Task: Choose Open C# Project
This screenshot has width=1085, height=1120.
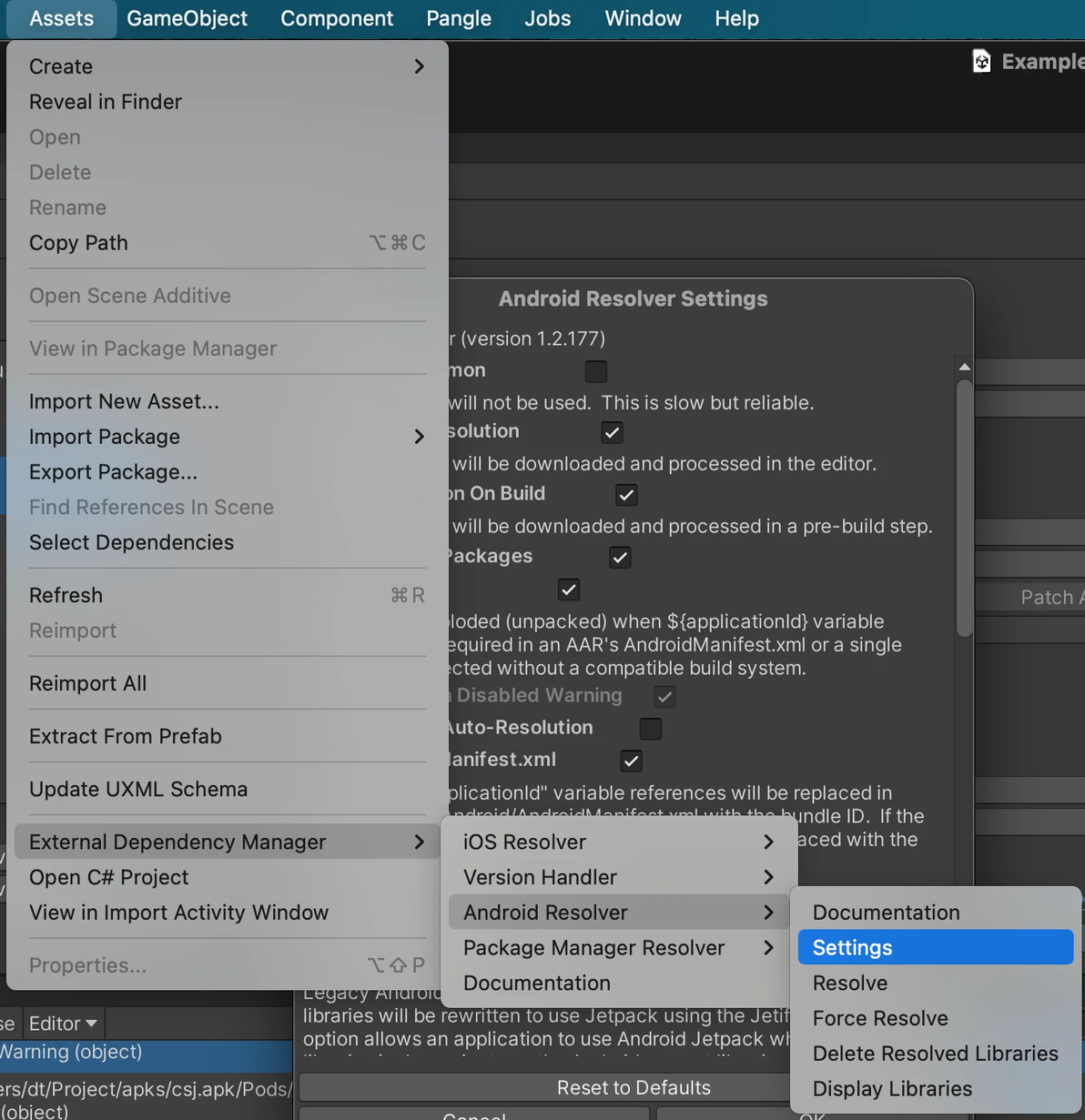Action: pos(228,877)
